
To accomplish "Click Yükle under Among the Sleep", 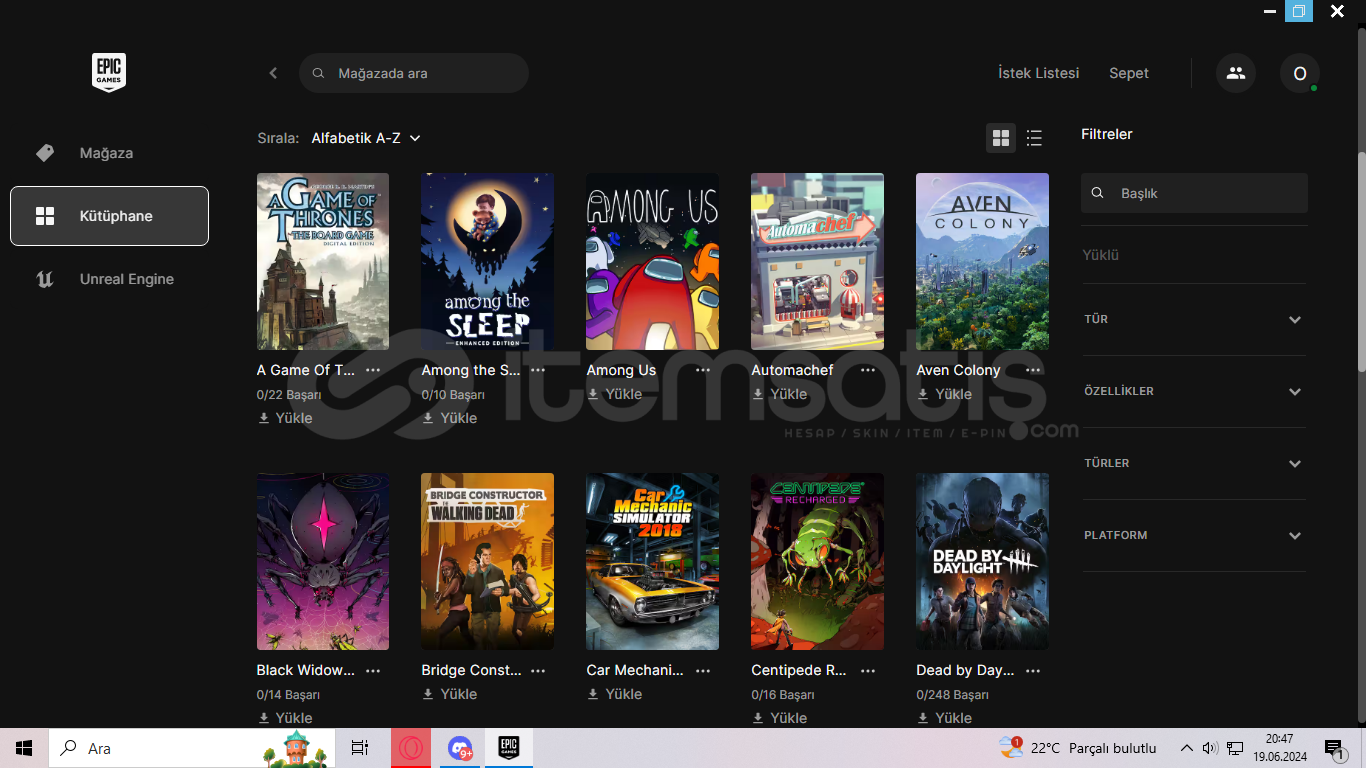I will coord(450,418).
